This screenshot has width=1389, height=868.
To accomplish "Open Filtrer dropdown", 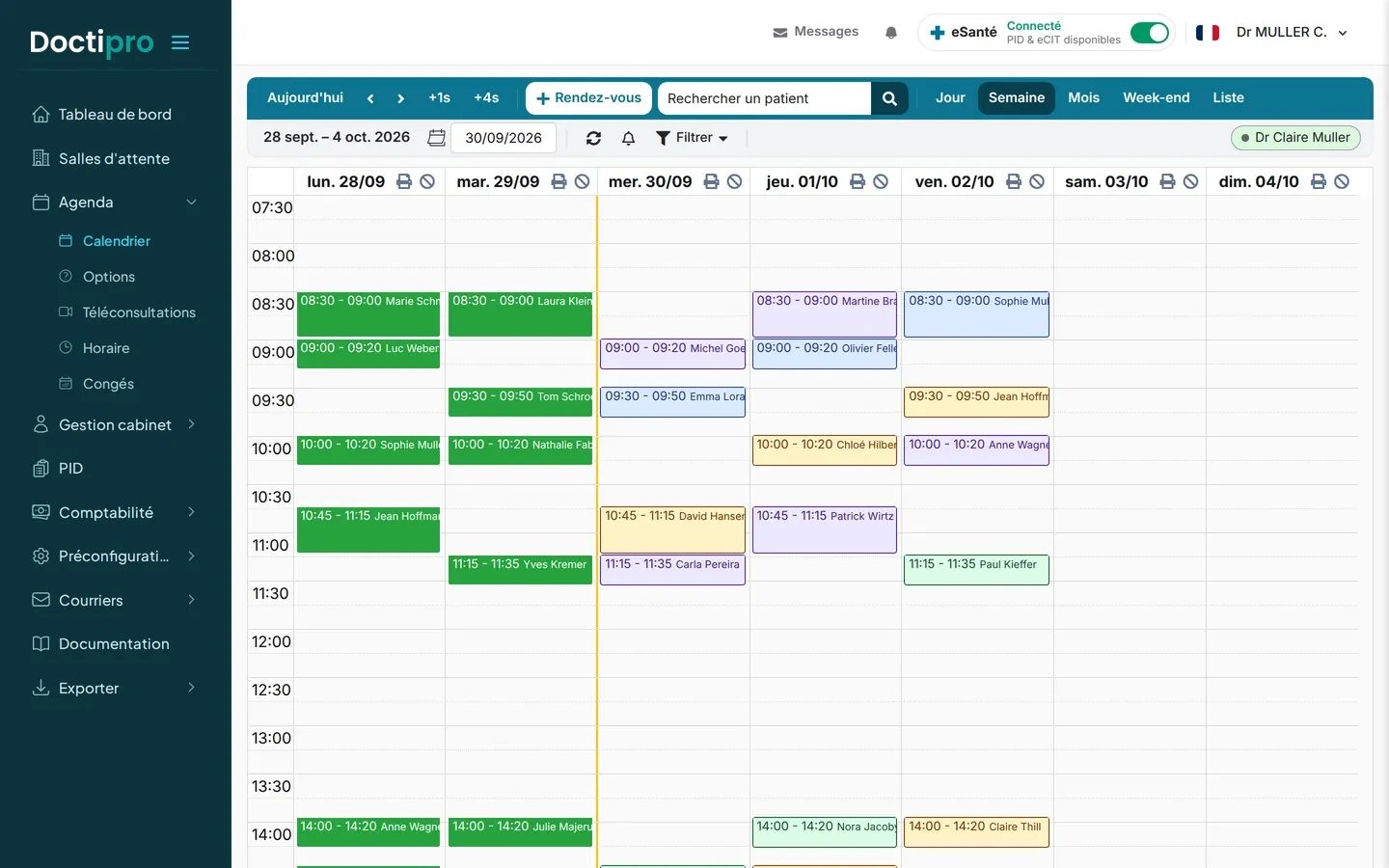I will click(x=692, y=138).
